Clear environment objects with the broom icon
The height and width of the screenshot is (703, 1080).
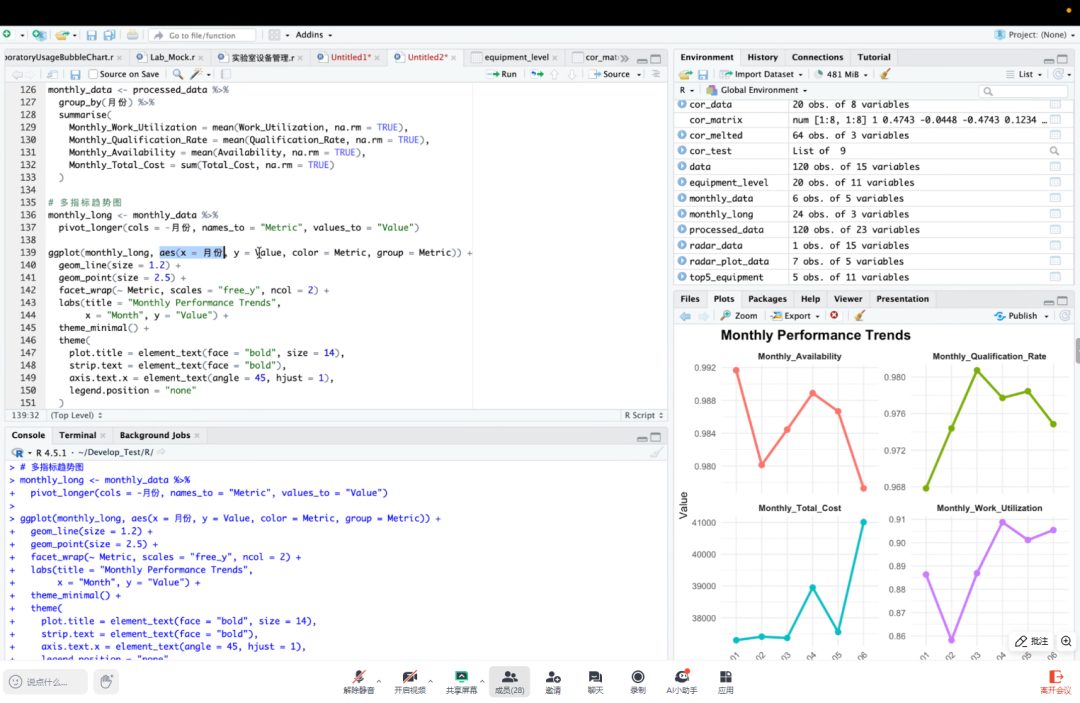[885, 74]
